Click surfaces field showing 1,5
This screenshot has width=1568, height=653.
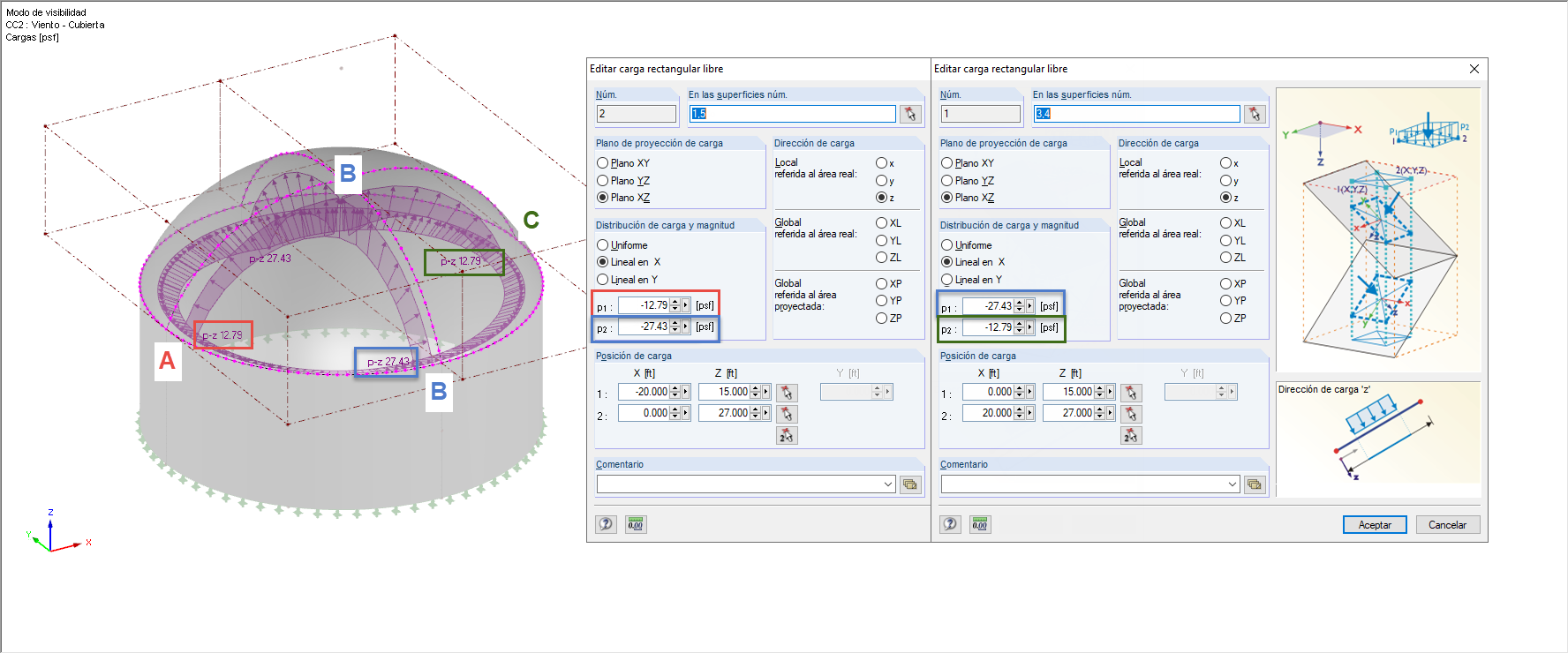(792, 114)
